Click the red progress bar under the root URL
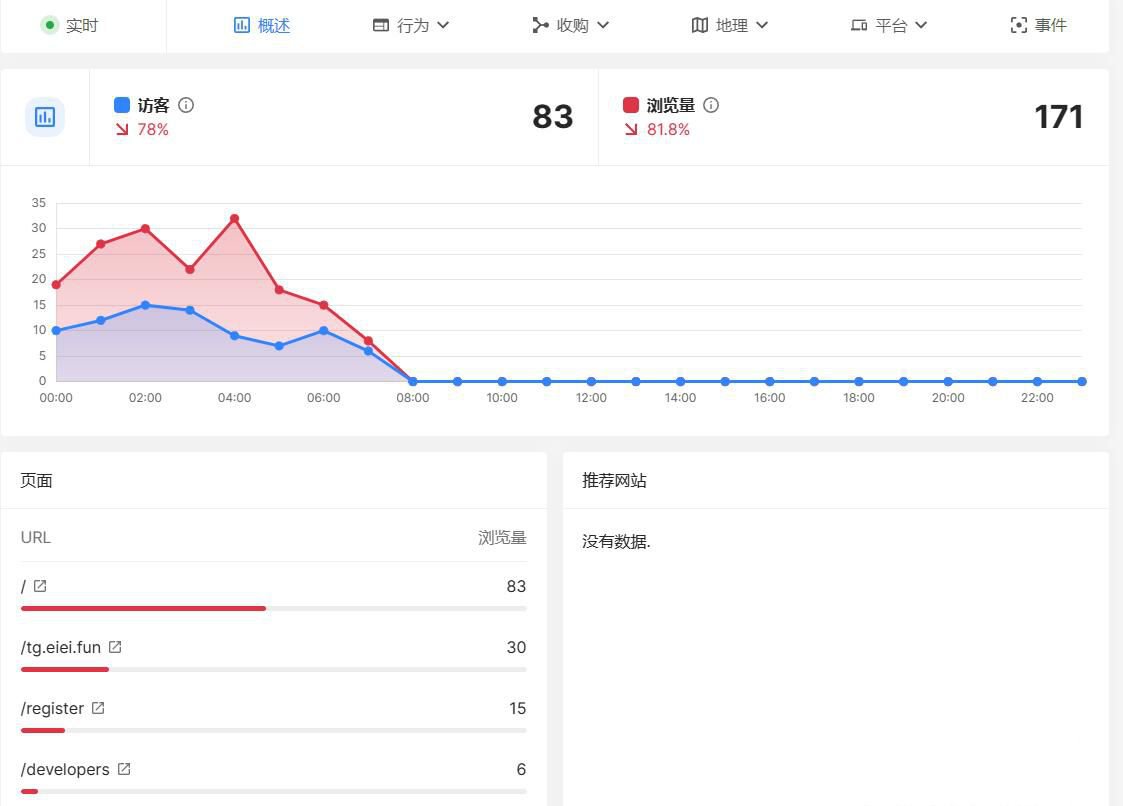Screen dimensions: 1123x806 click(143, 608)
